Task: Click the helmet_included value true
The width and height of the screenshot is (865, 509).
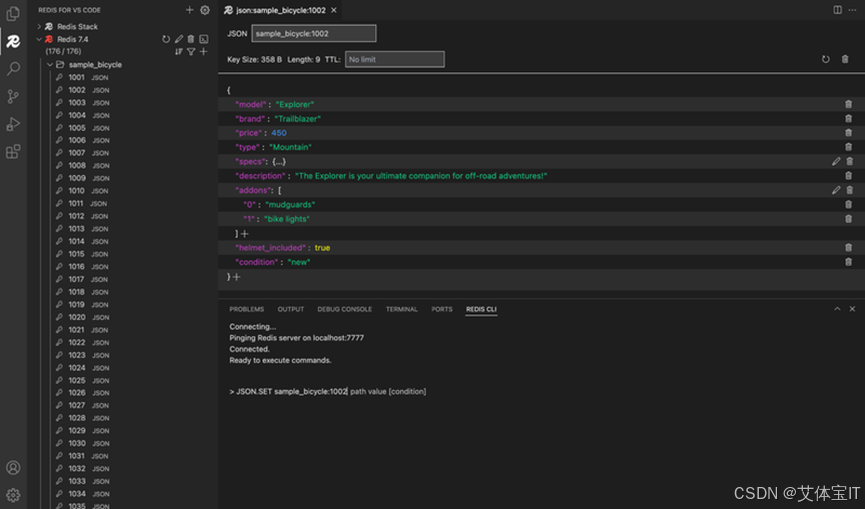Action: (322, 248)
